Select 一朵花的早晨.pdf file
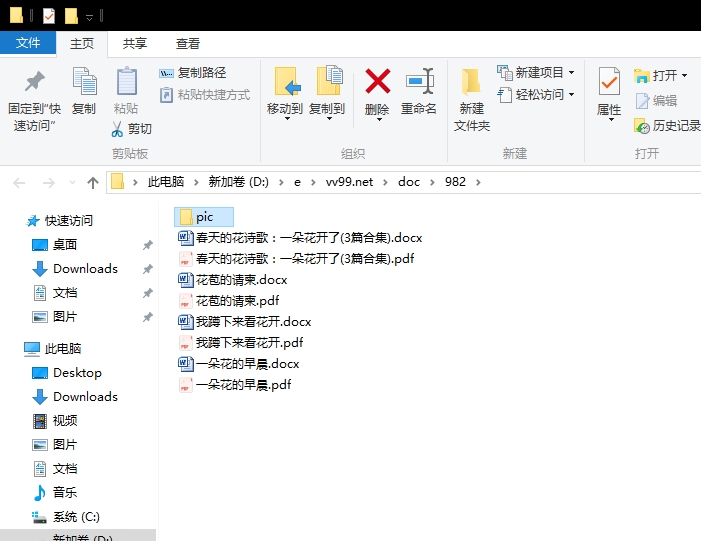Screen dimensions: 701x541 click(235, 385)
